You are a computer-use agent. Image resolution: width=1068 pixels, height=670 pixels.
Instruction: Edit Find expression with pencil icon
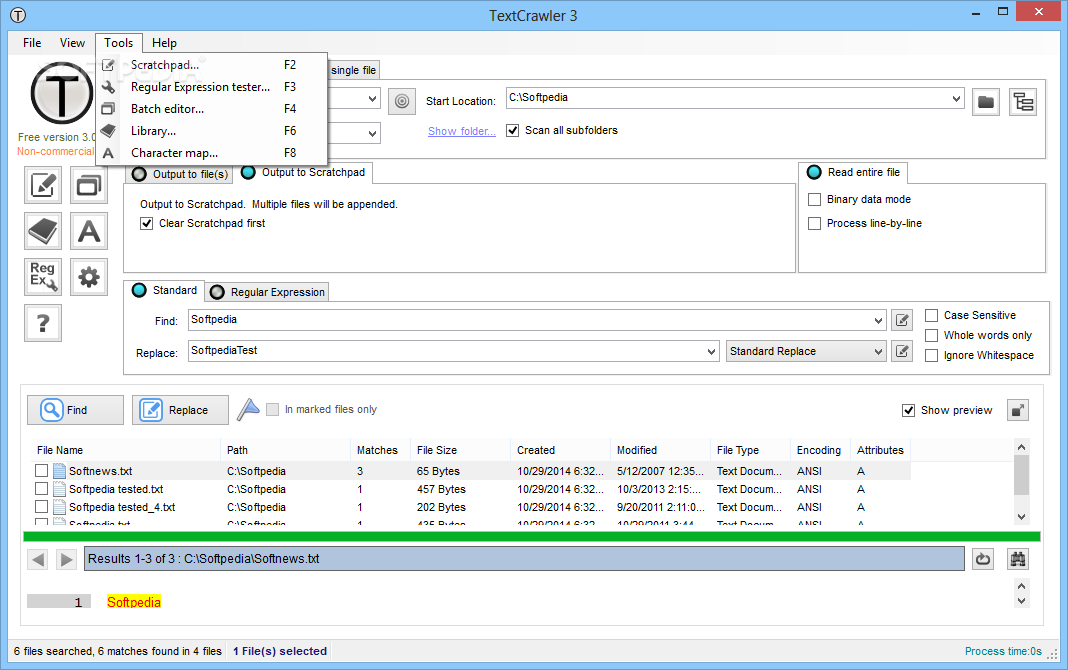click(x=902, y=320)
